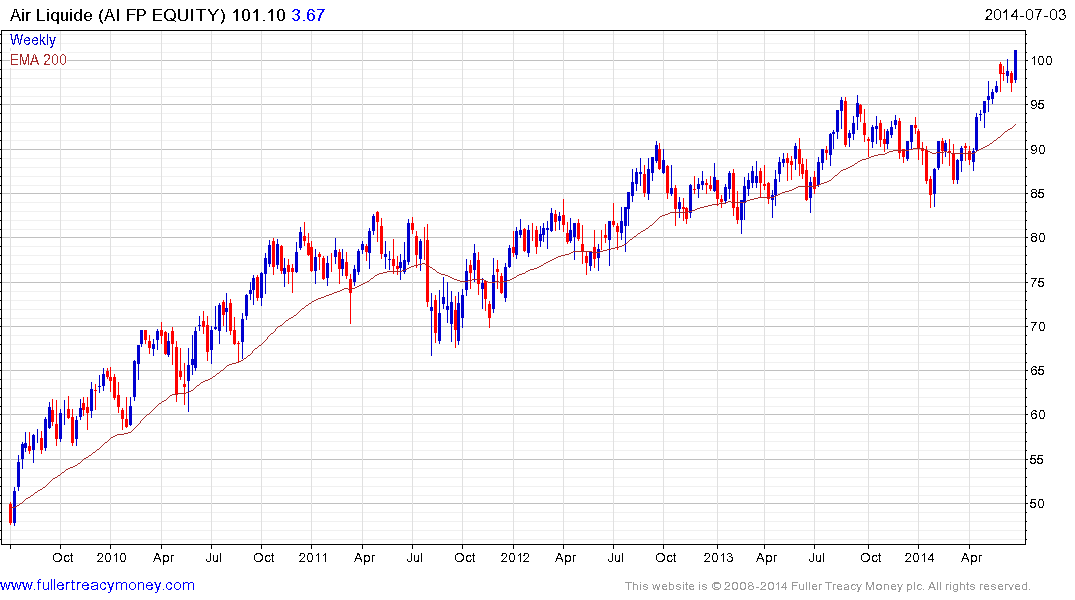Click the 'Apr' label following 2014

click(x=971, y=558)
